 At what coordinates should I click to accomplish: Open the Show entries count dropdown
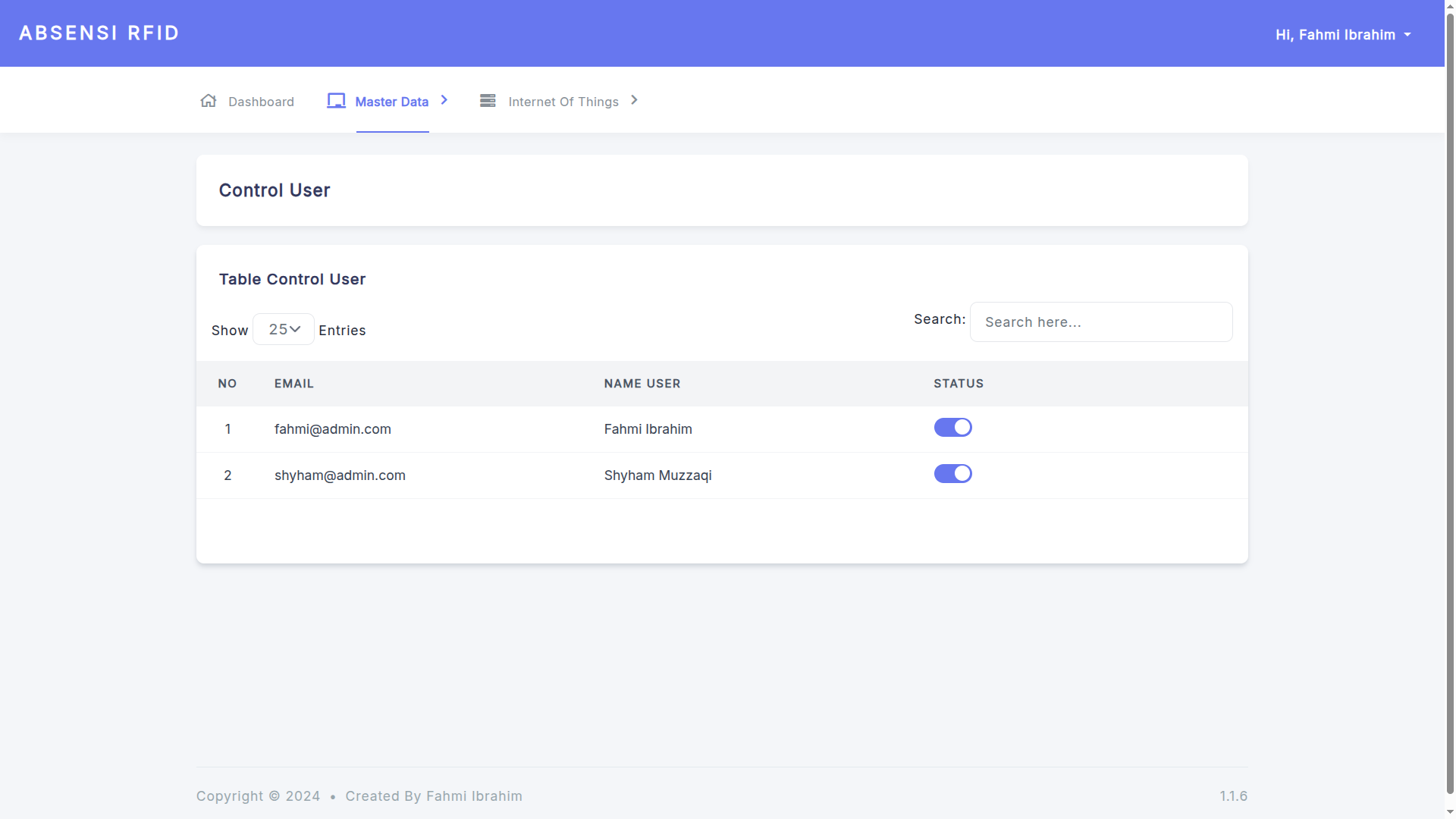pyautogui.click(x=284, y=329)
